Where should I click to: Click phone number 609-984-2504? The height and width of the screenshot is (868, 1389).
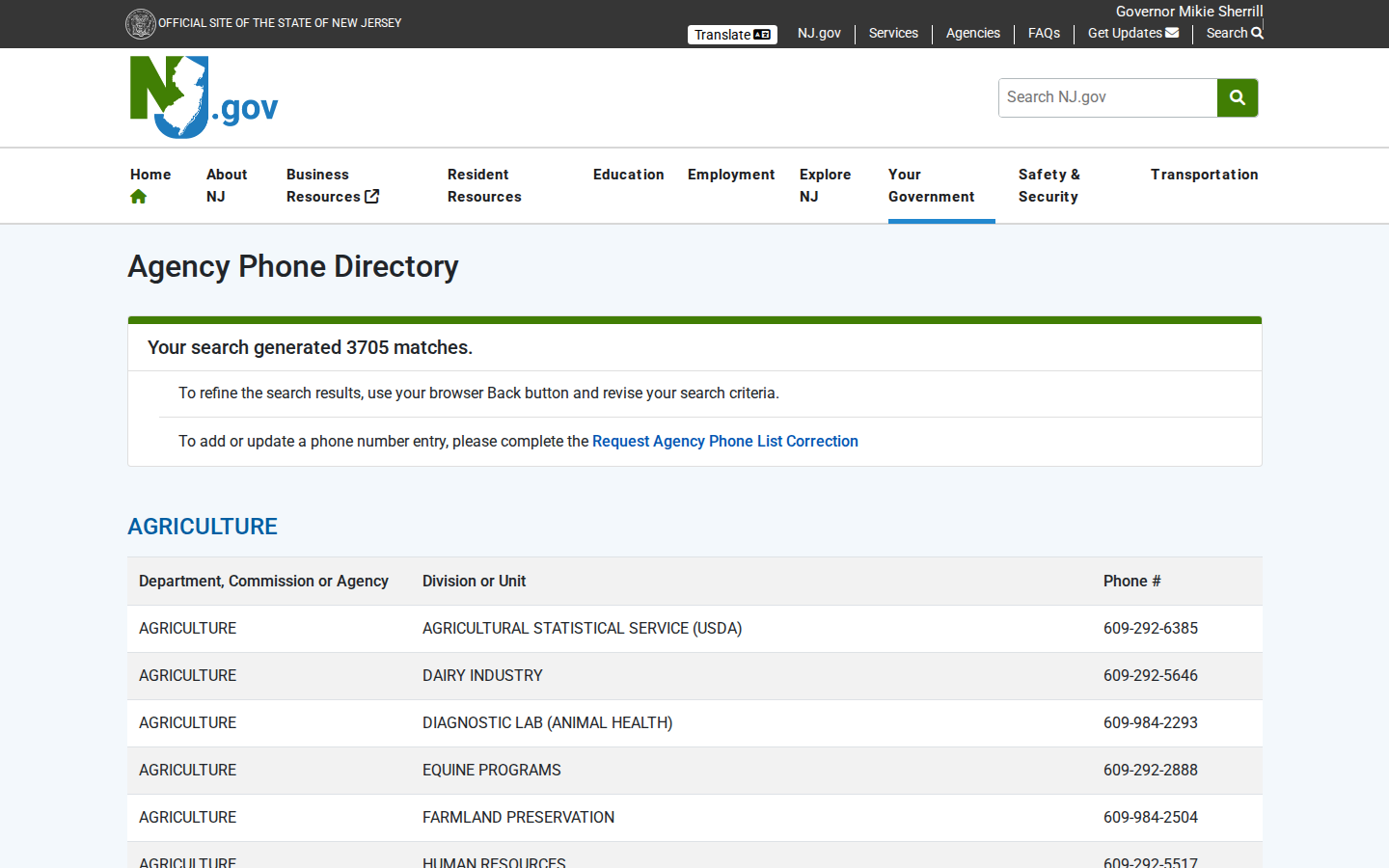(1151, 817)
